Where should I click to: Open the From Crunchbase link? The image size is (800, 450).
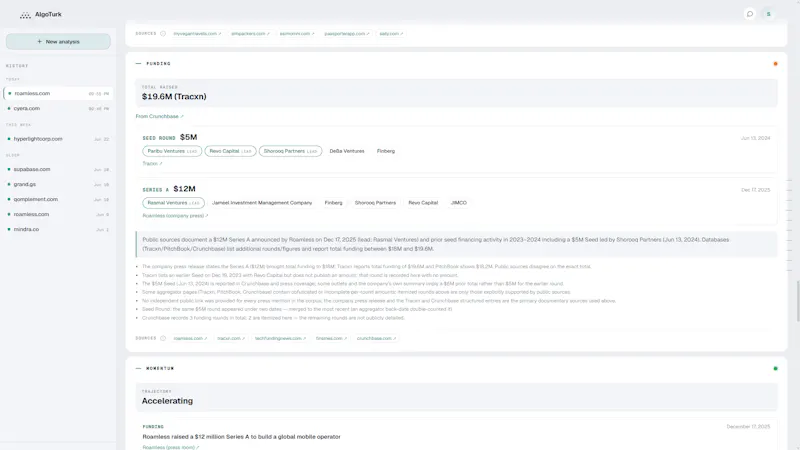pyautogui.click(x=159, y=116)
